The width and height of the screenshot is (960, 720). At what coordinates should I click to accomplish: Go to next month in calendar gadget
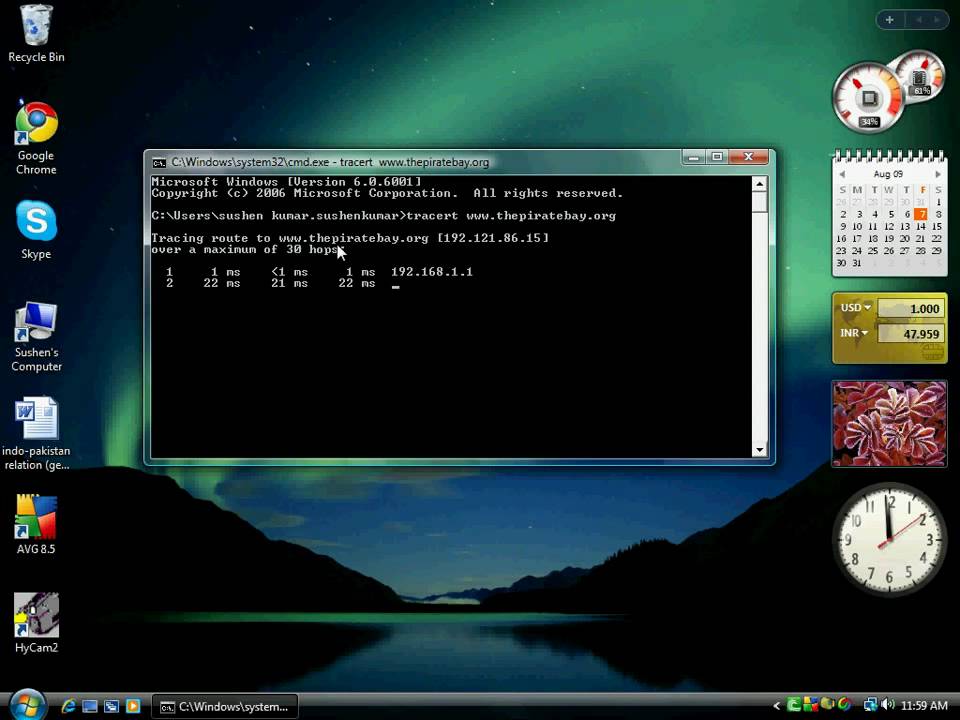tap(937, 174)
